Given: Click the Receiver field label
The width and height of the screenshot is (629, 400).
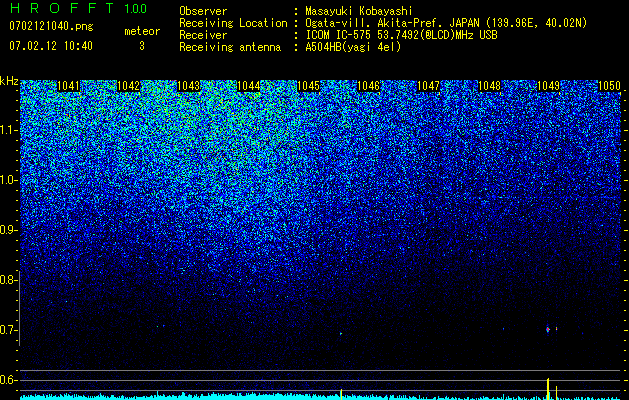Looking at the screenshot, I should 203,35.
